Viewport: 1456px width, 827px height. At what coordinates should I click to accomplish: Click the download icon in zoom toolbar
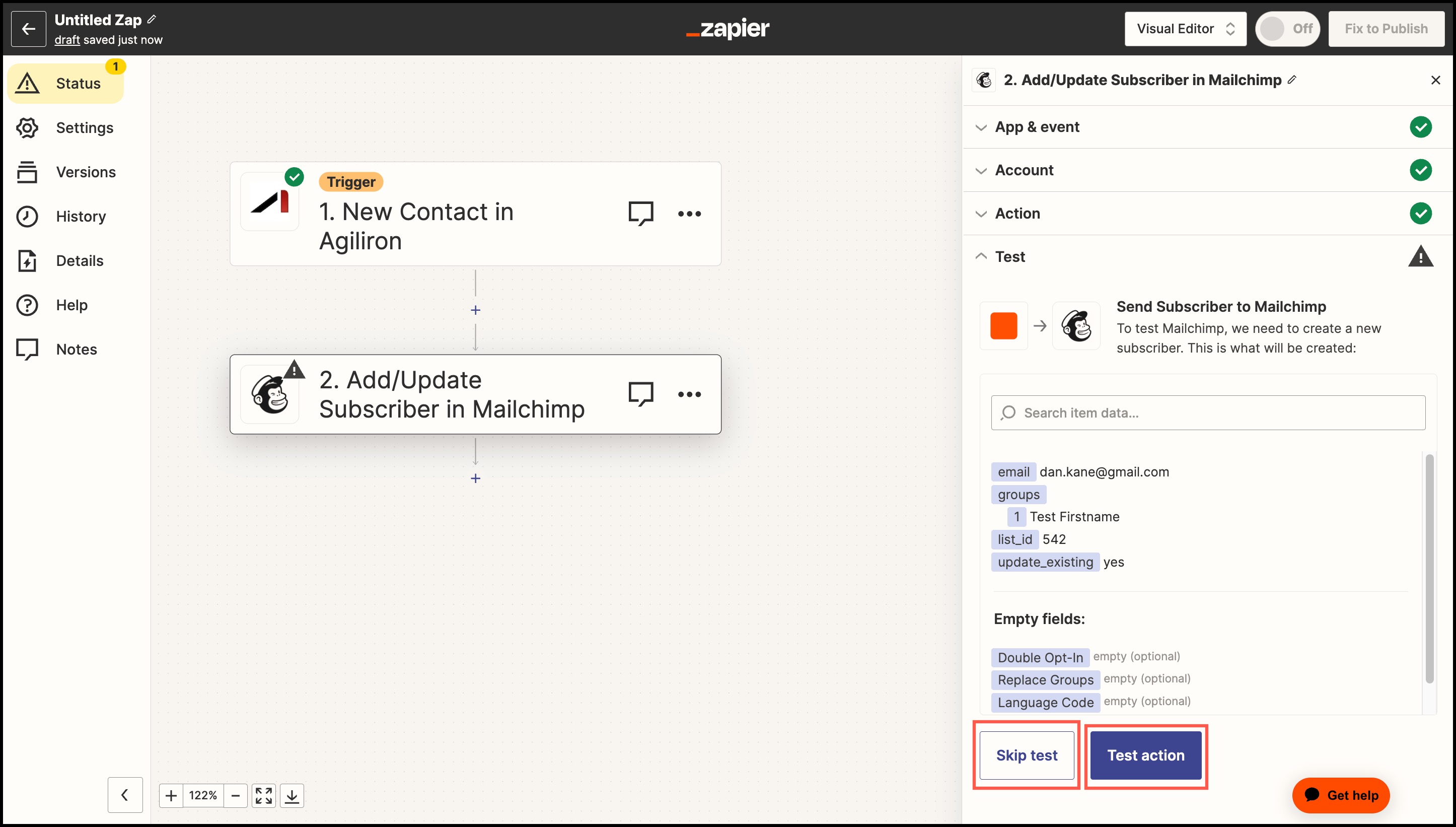pos(292,795)
